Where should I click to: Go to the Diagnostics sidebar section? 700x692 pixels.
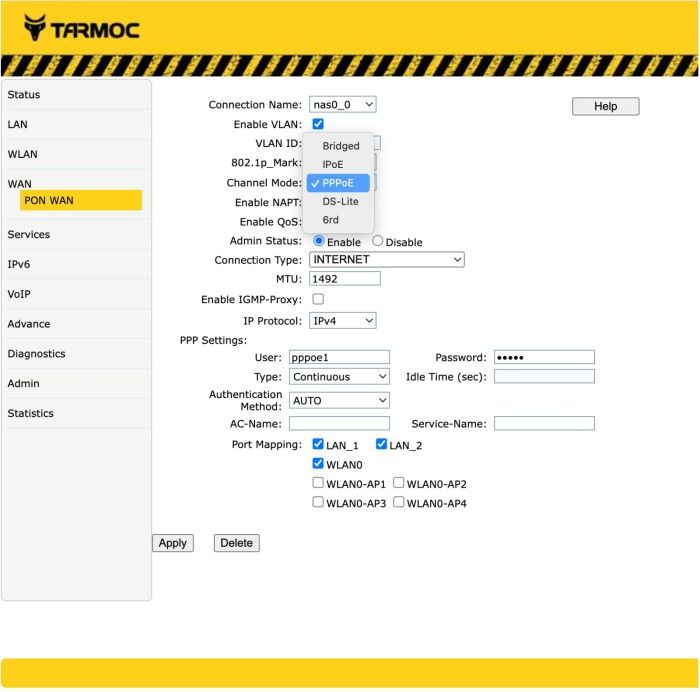point(36,354)
